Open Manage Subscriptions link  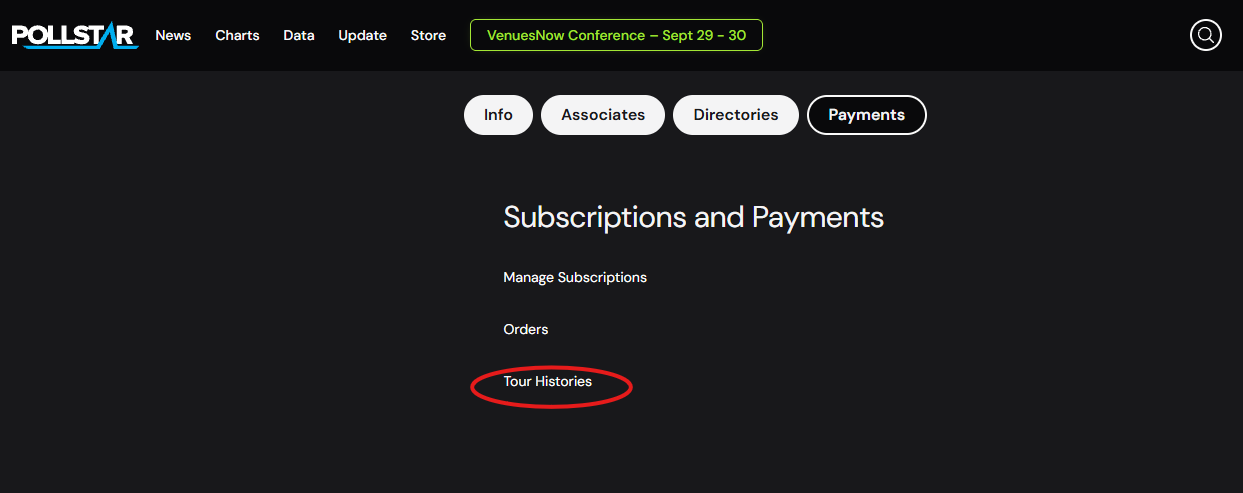[575, 277]
